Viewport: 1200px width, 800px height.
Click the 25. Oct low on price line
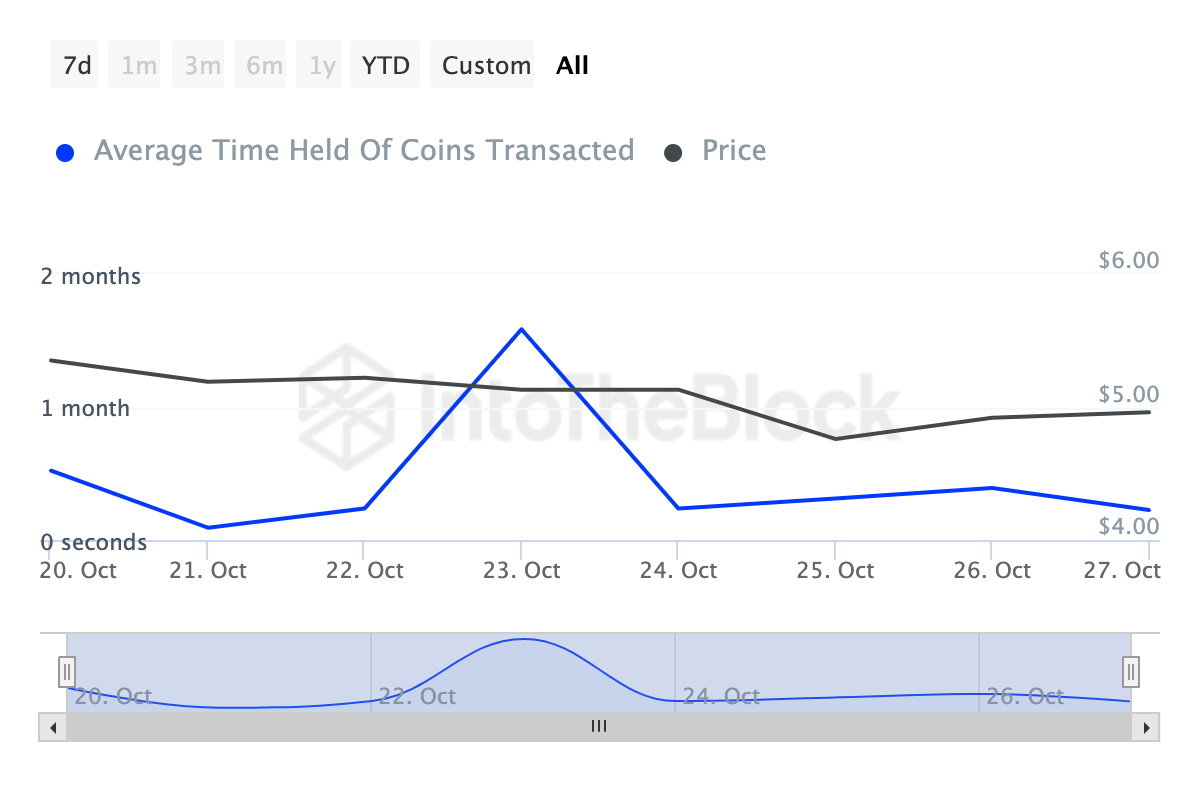coord(835,438)
